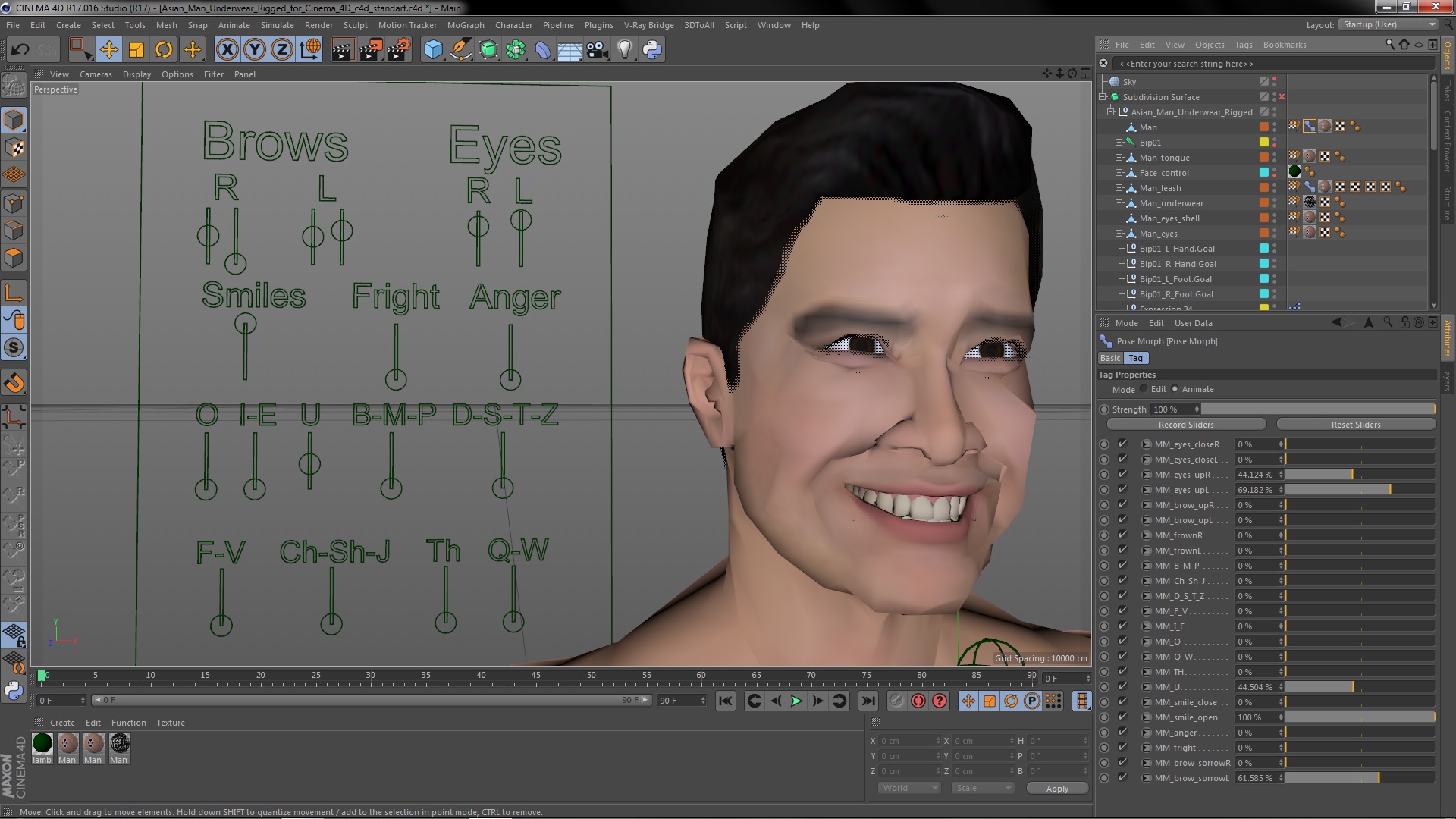Click the Undo arrow icon
This screenshot has width=1456, height=819.
[20, 50]
